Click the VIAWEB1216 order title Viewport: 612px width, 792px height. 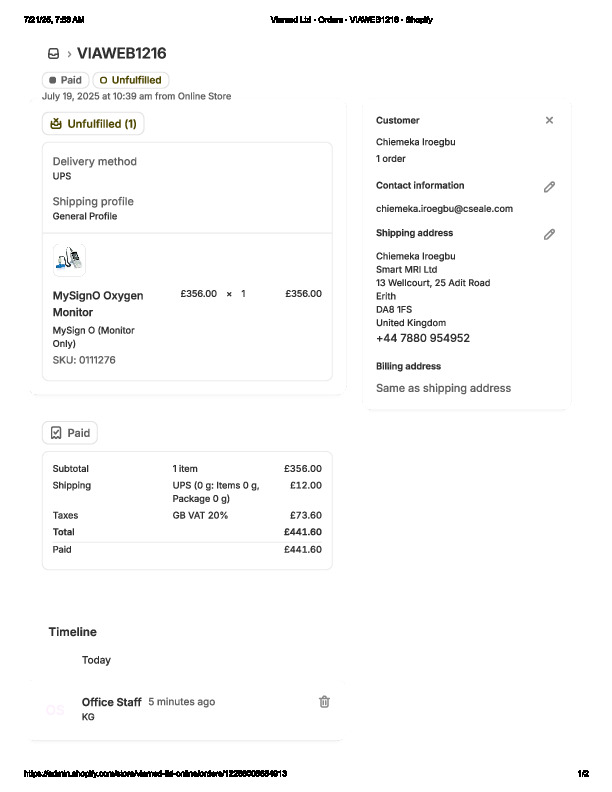tap(121, 54)
